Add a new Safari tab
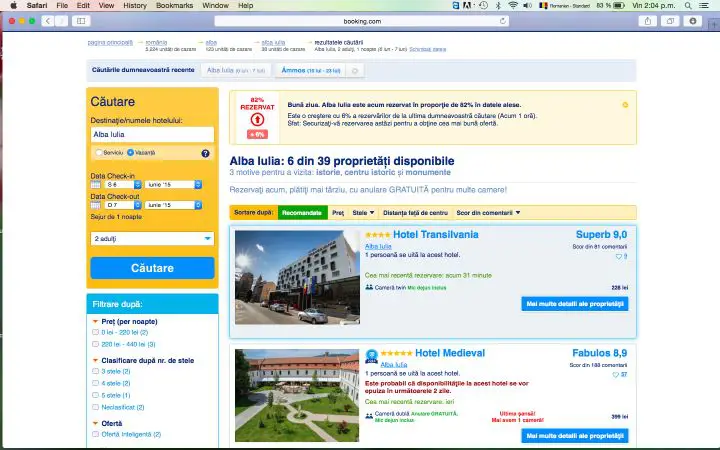 click(x=714, y=24)
